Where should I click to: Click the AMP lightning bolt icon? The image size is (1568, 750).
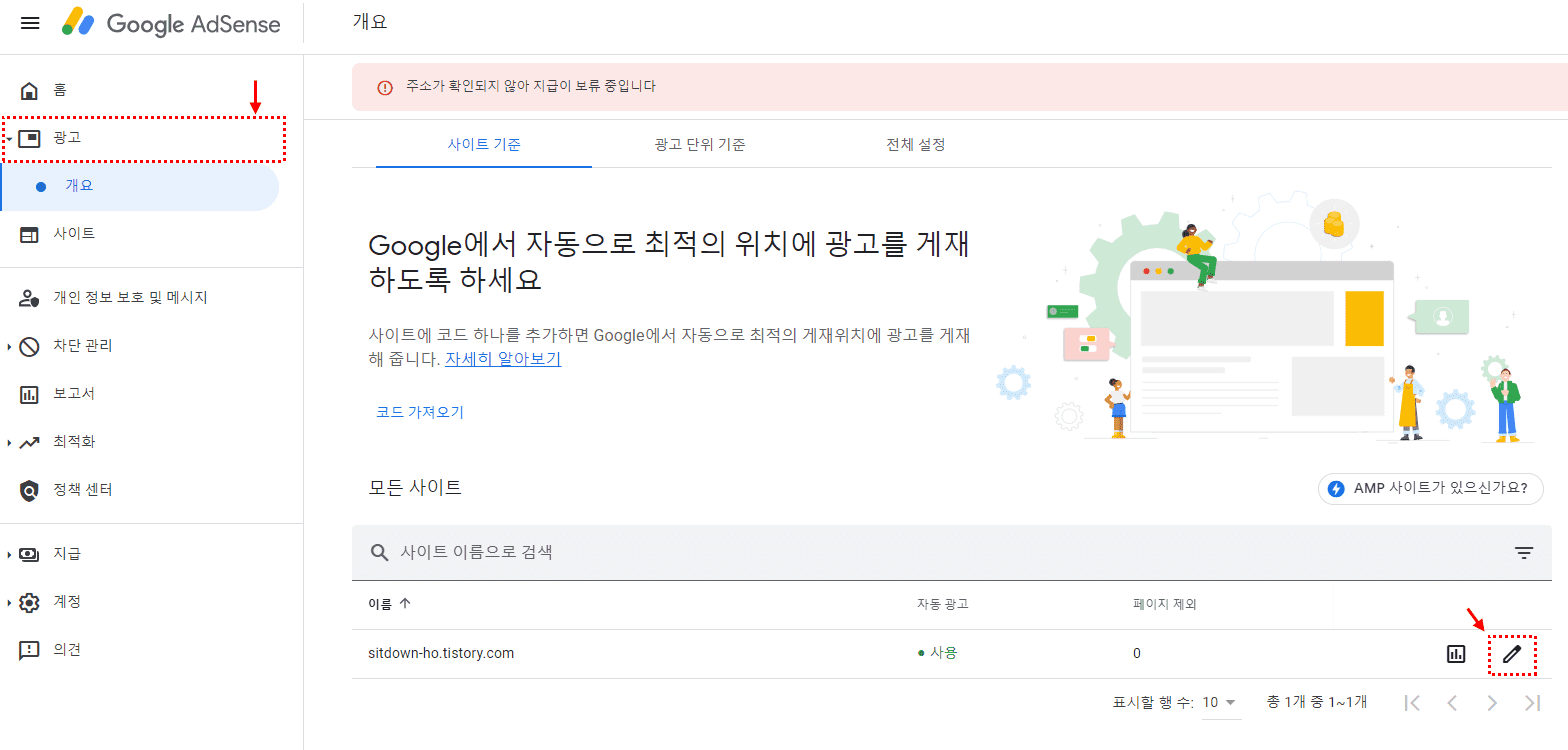[1337, 489]
